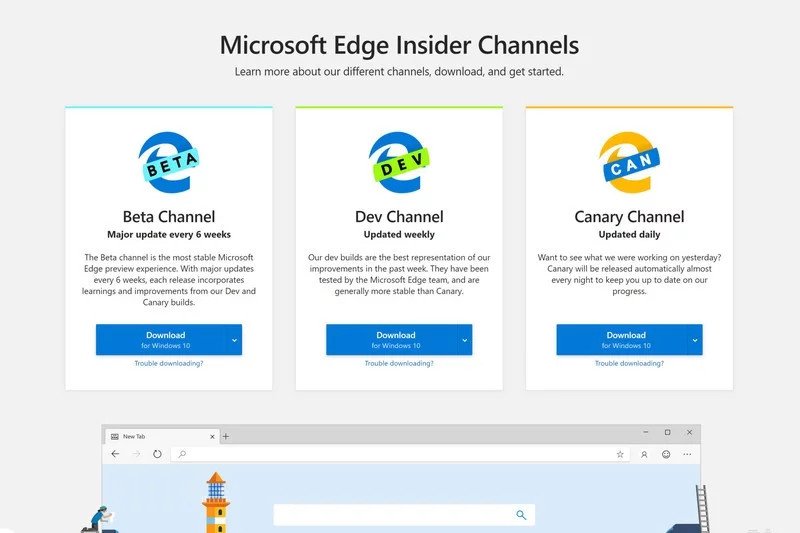Expand Canary Channel download options arrow

(x=695, y=340)
